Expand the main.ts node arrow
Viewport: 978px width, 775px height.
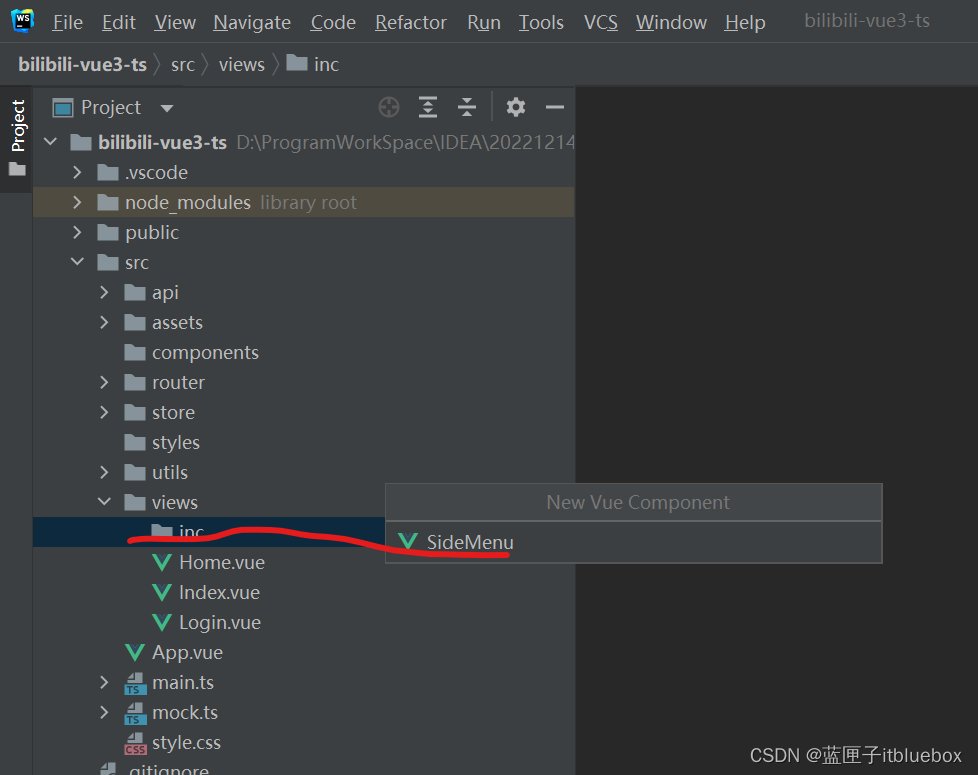[x=104, y=682]
